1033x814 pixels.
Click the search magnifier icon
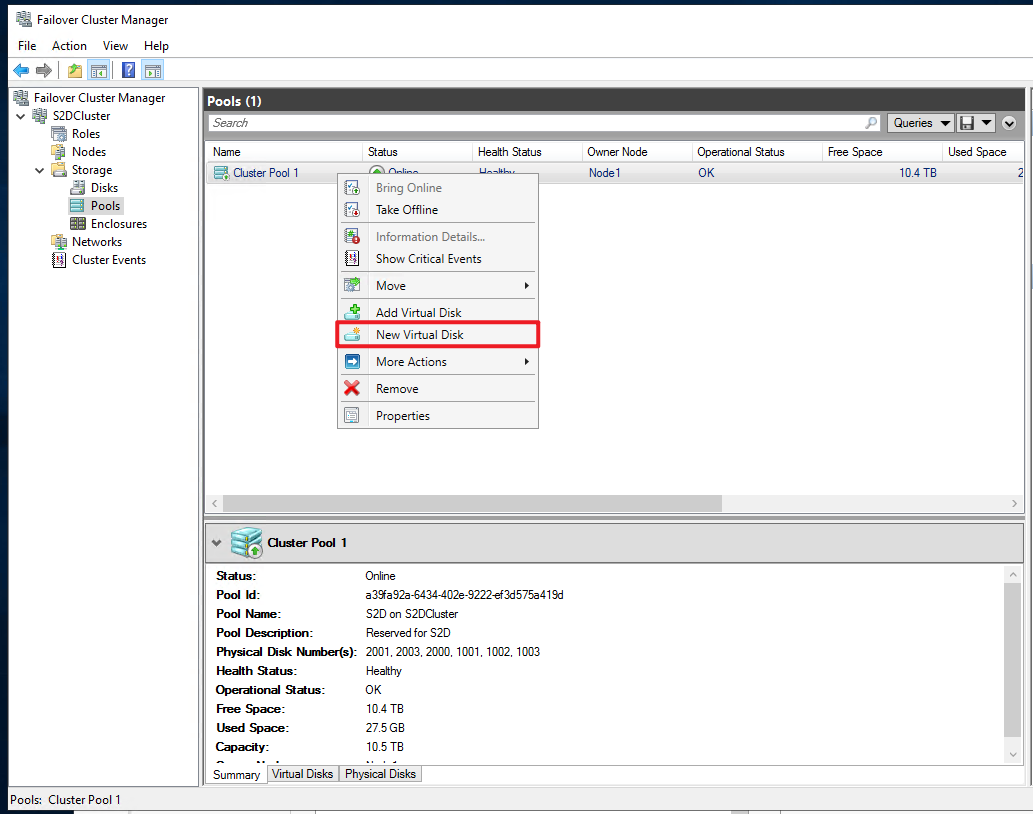[x=871, y=122]
